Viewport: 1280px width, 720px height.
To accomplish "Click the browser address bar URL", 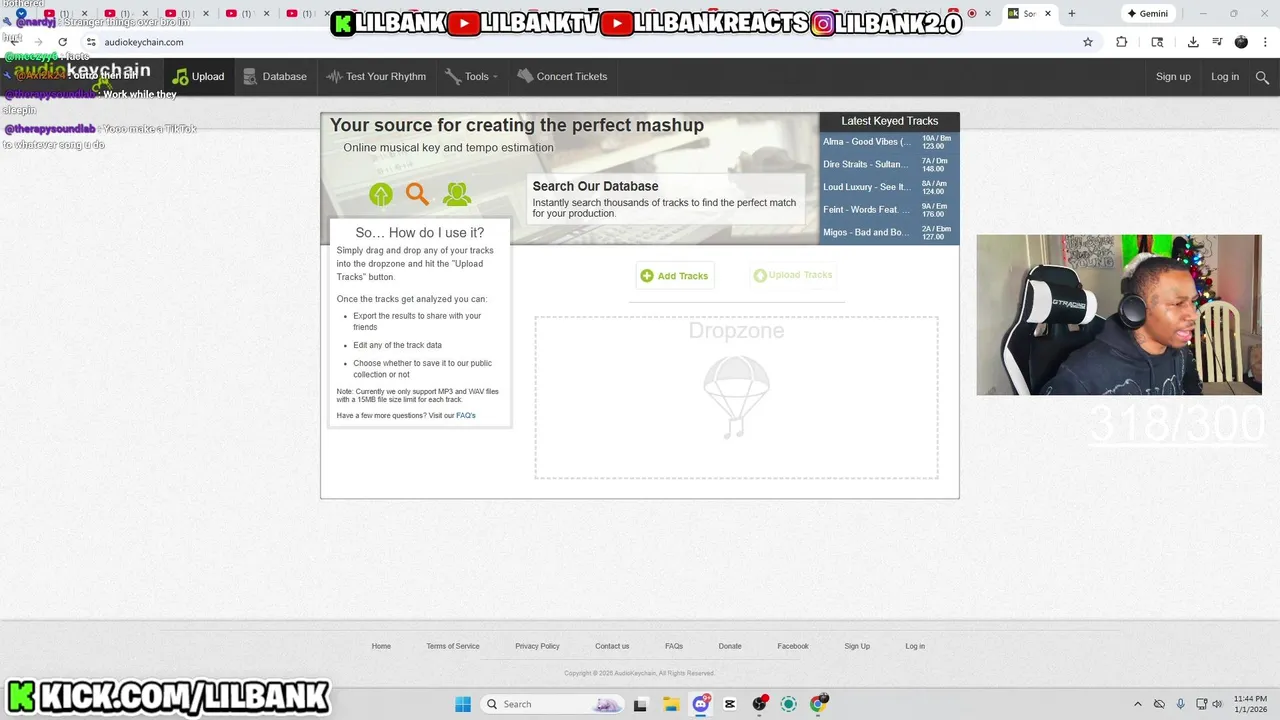I will [144, 42].
